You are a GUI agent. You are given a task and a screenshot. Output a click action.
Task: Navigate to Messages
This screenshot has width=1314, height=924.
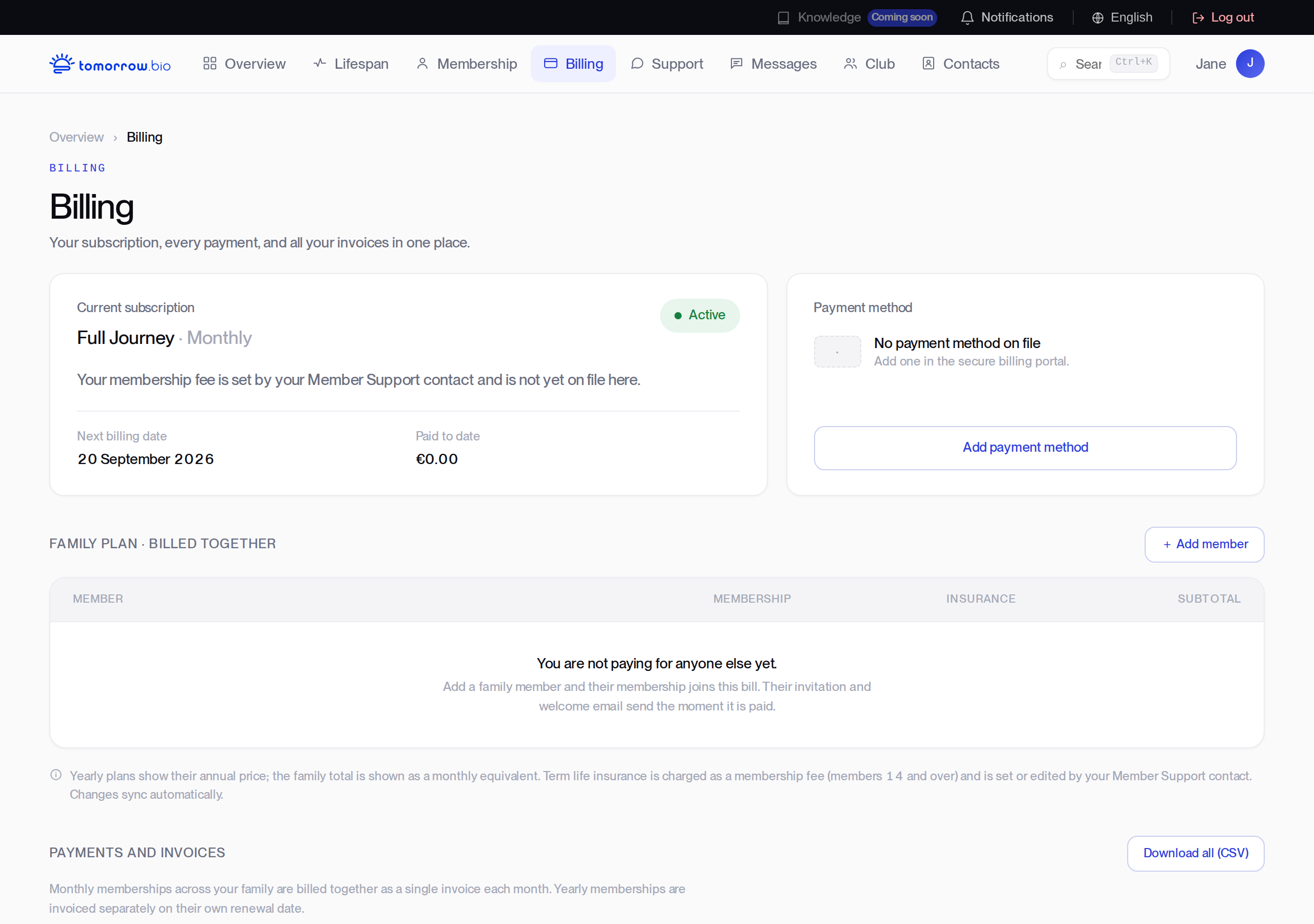click(x=773, y=64)
